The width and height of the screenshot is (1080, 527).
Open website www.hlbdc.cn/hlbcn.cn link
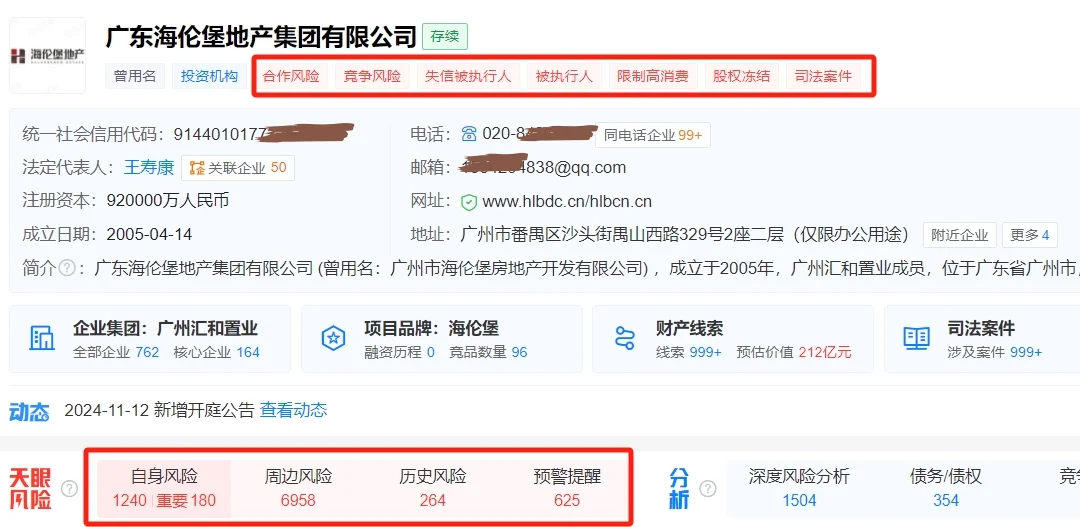pos(567,202)
